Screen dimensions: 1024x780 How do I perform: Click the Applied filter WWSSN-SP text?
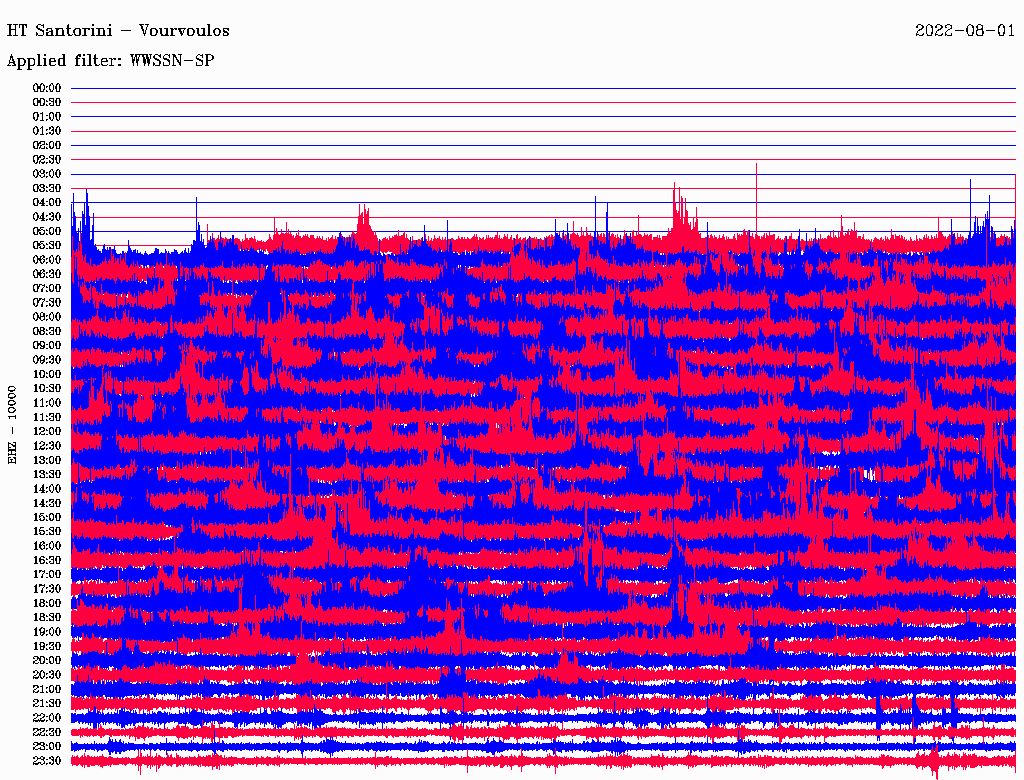click(110, 61)
